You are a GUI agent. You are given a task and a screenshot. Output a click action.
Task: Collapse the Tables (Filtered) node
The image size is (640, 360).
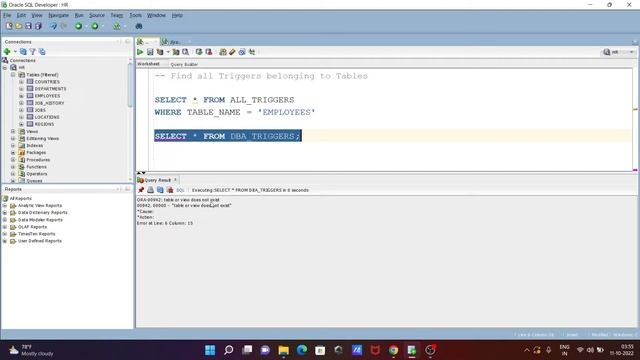pos(13,75)
